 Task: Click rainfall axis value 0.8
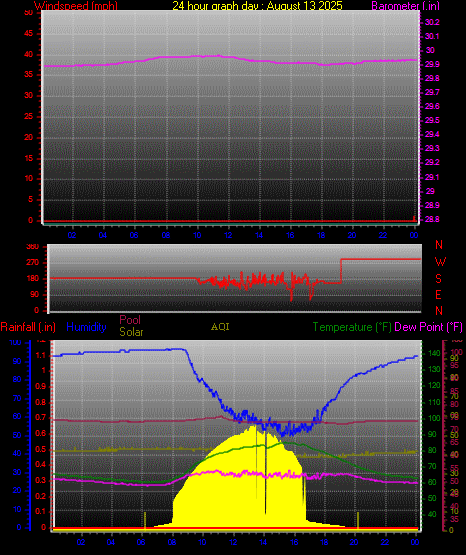41,402
